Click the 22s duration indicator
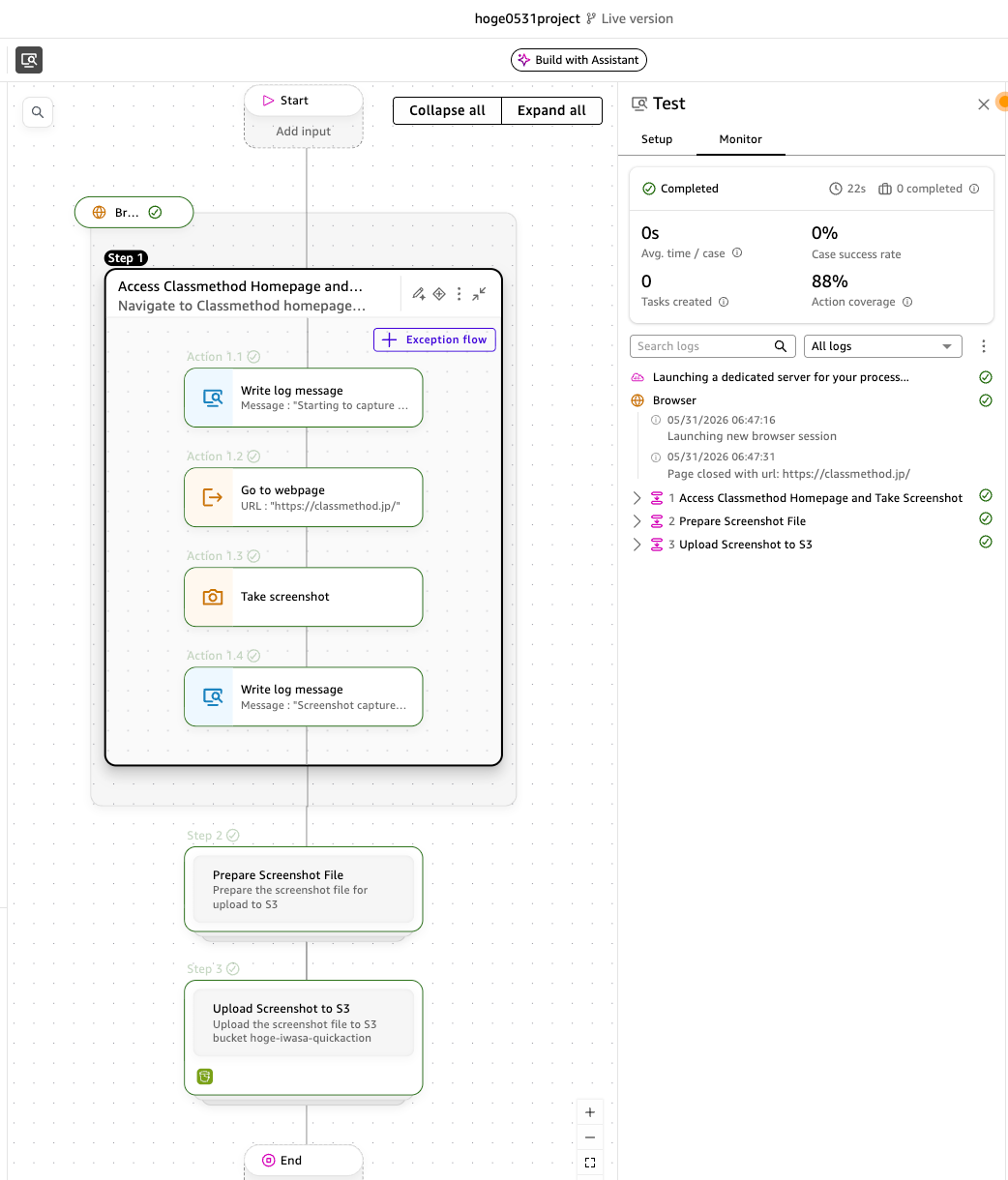The image size is (1008, 1180). 847,189
